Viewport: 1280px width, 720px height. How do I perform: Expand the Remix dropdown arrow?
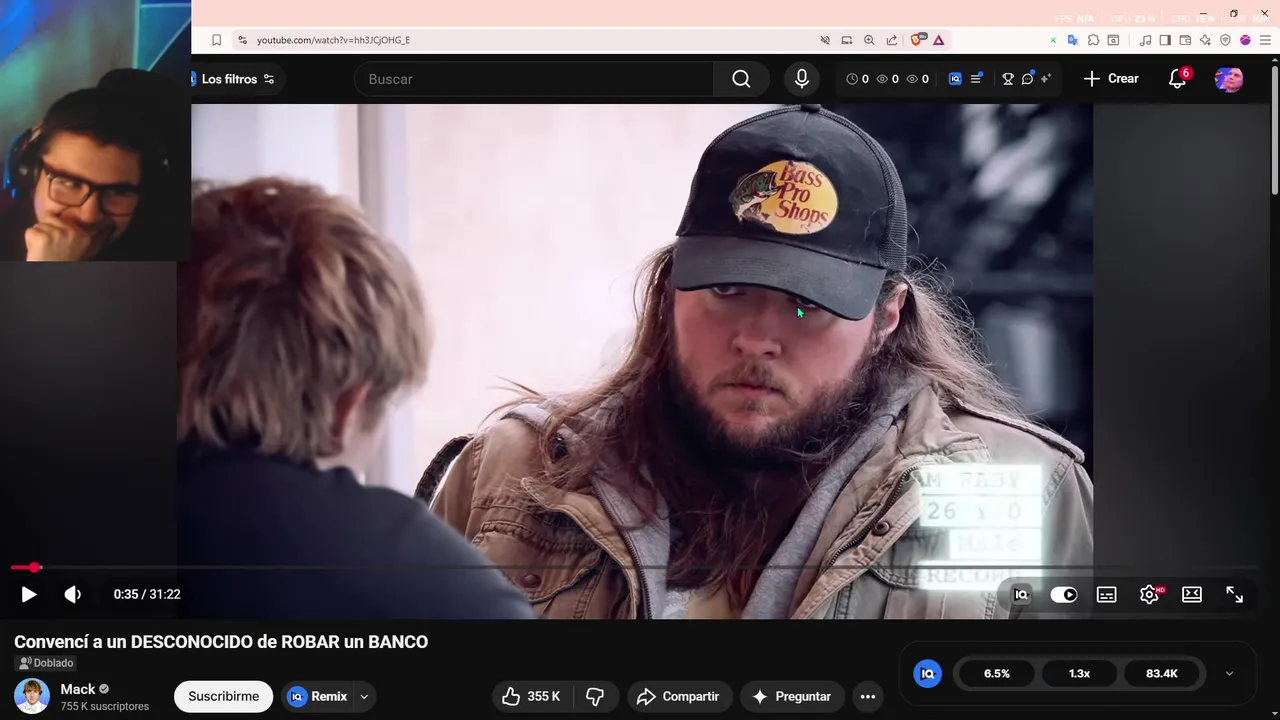[x=364, y=696]
